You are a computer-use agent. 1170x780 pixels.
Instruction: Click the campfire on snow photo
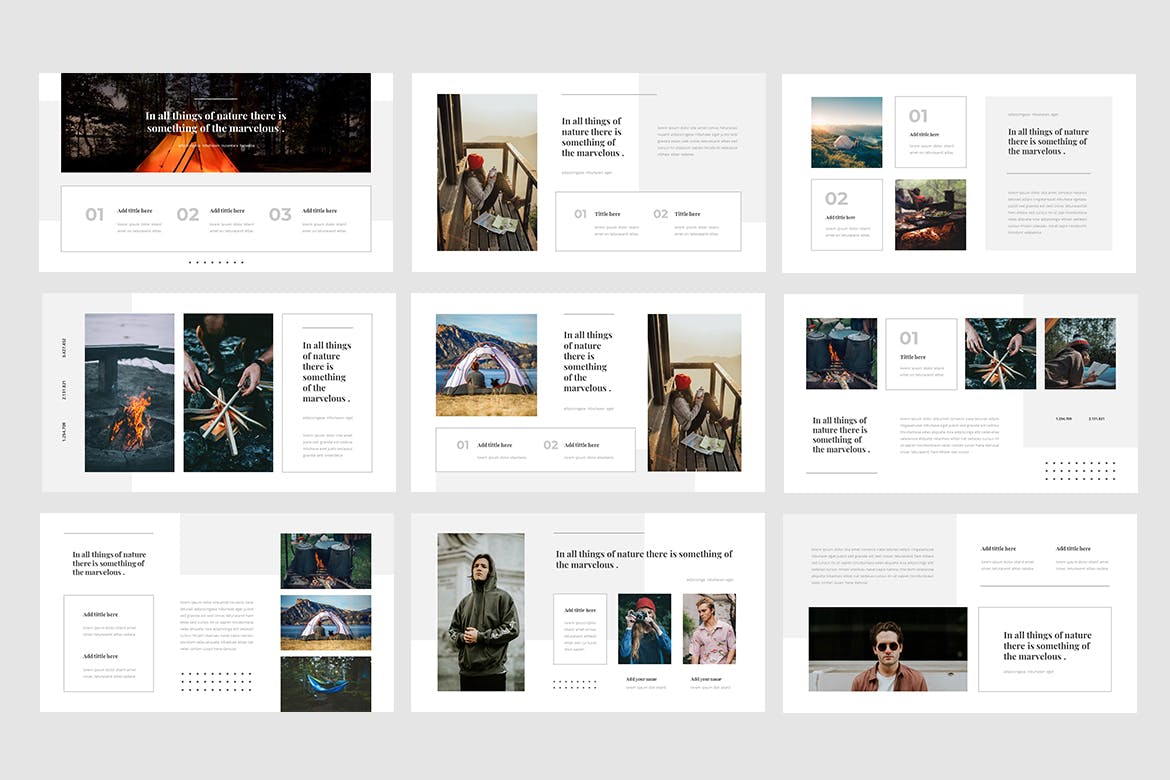129,392
